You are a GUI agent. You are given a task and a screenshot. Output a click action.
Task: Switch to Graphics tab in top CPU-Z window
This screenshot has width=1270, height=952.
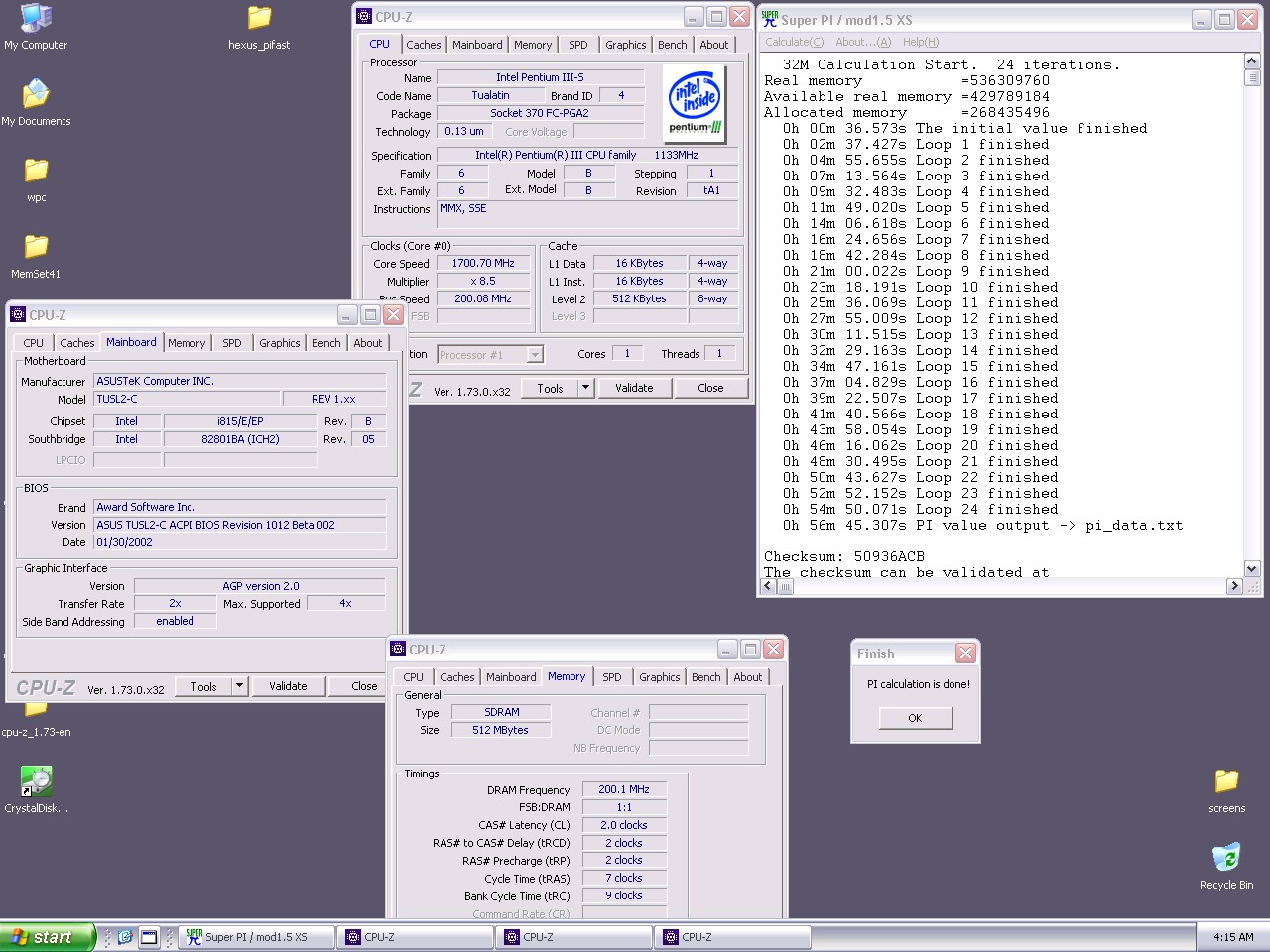pos(626,45)
